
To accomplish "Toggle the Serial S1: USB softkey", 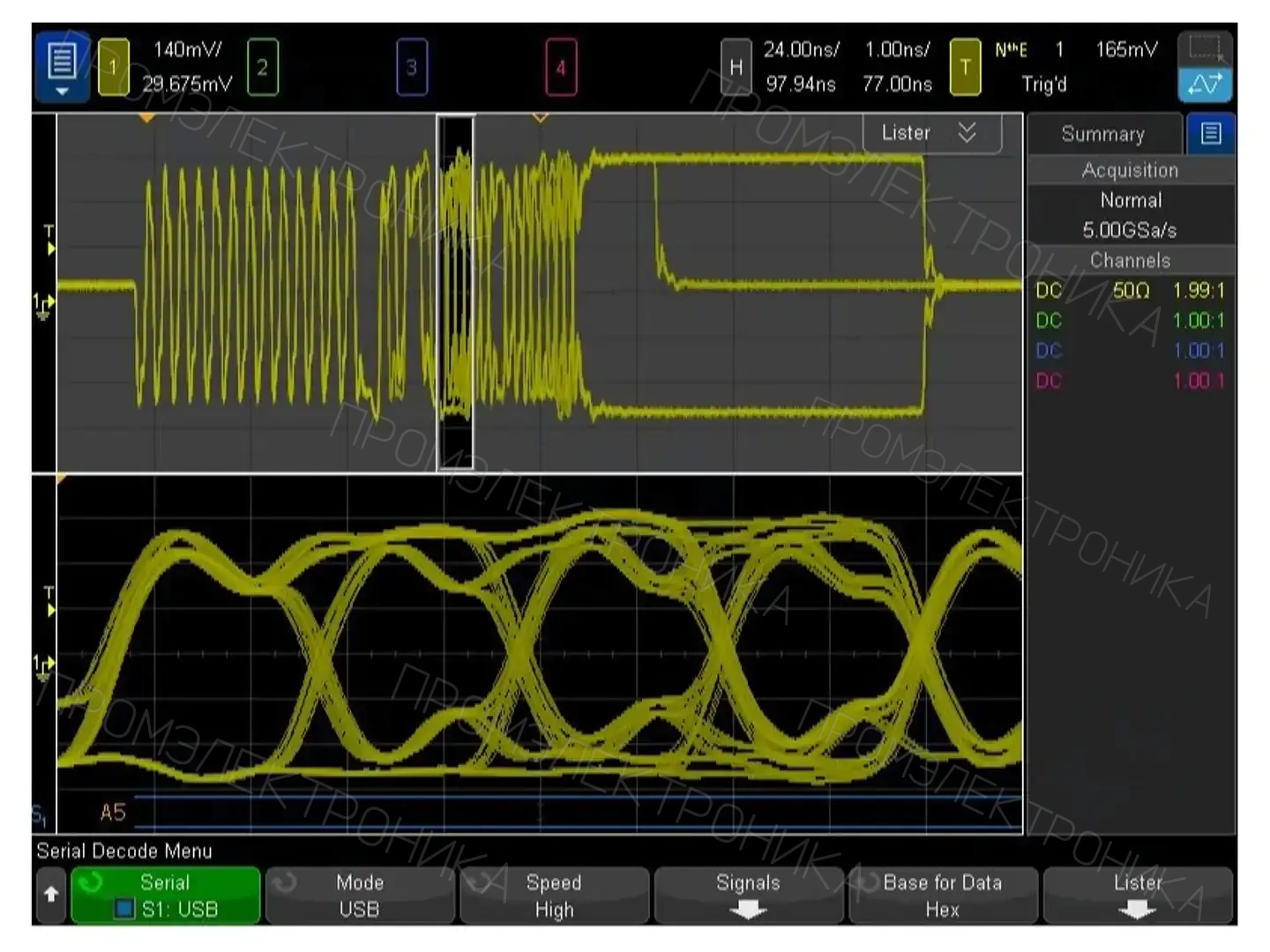I will [165, 895].
